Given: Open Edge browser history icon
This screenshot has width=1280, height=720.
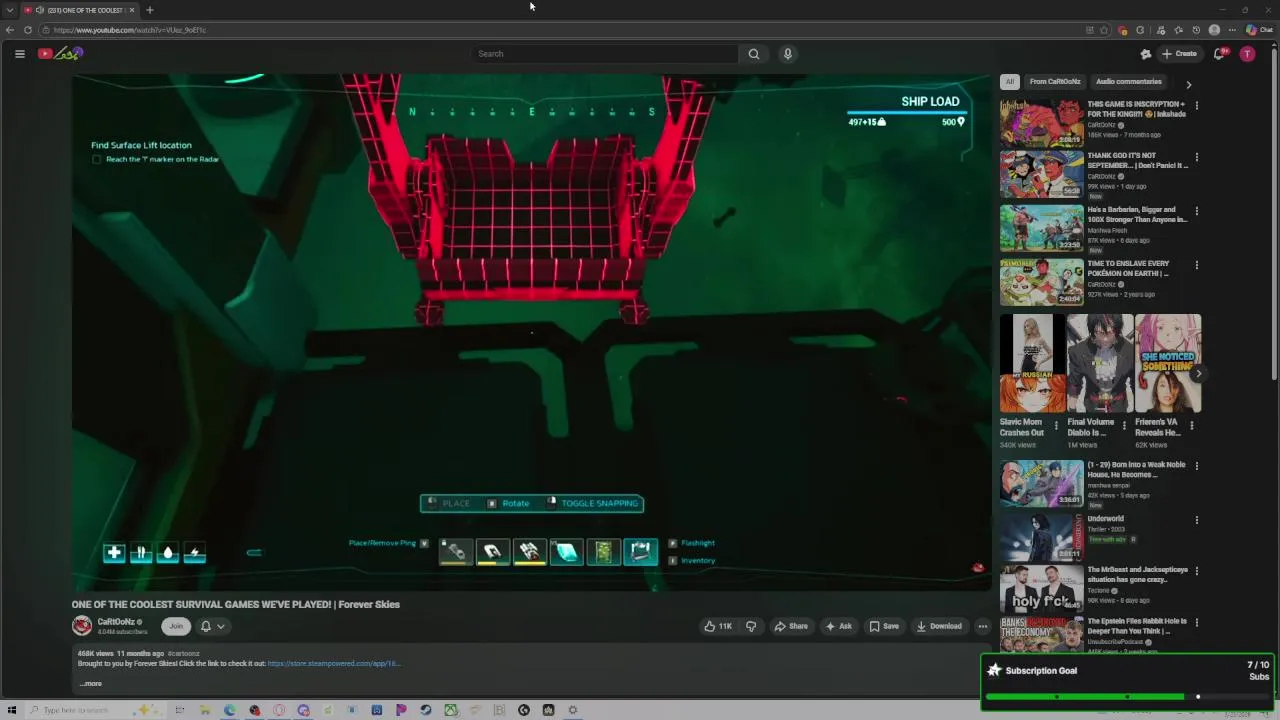Looking at the screenshot, I should 1196,30.
